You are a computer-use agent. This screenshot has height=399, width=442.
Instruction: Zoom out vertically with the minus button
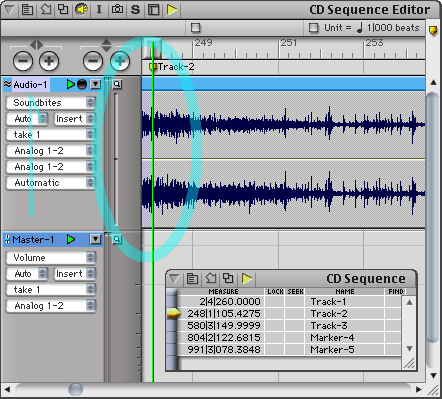point(93,61)
